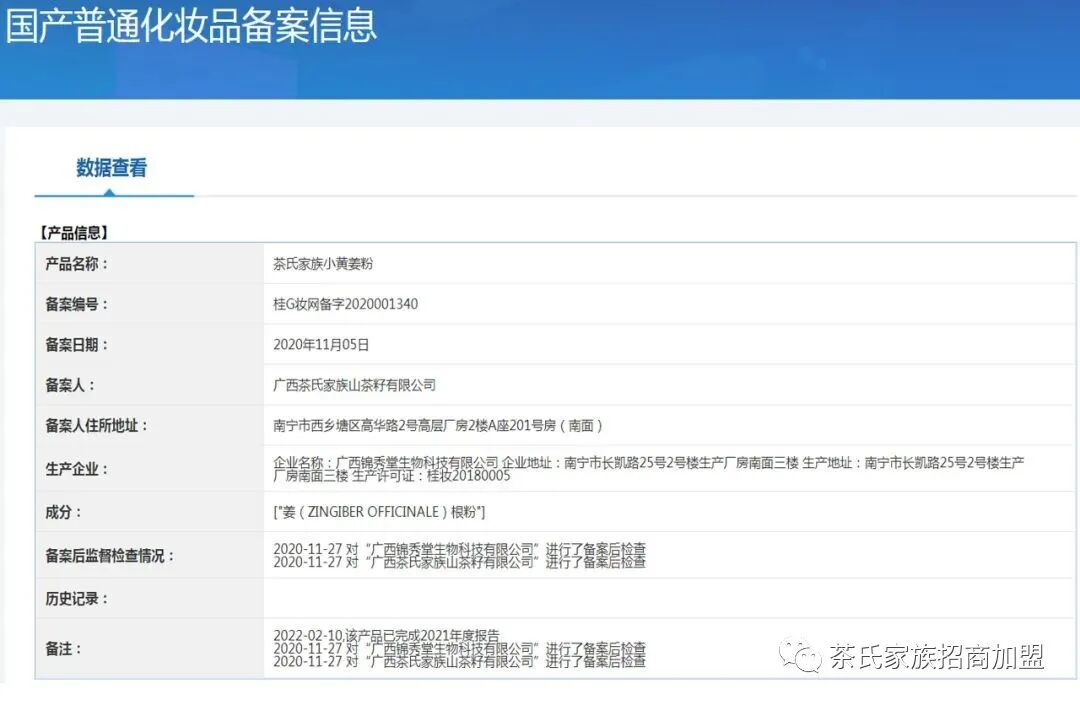1080x705 pixels.
Task: Select the ingredient ZINGIBER OFFICINALE text
Action: tap(373, 512)
